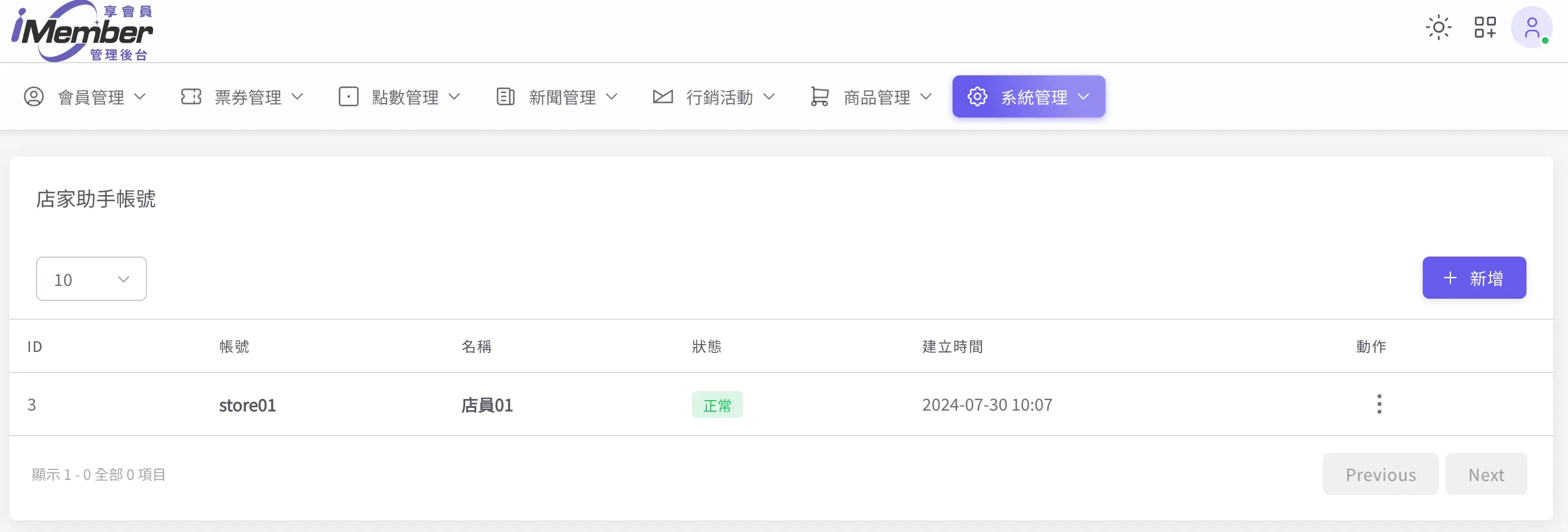This screenshot has width=1568, height=532.
Task: Click the member management person icon
Action: point(34,97)
